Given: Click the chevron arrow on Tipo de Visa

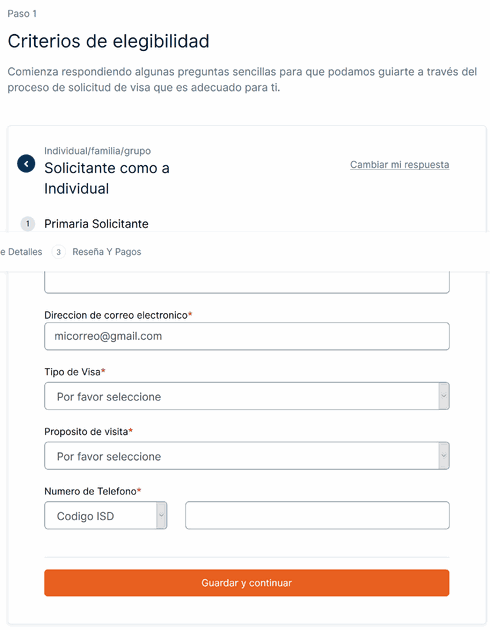Looking at the screenshot, I should 444,396.
